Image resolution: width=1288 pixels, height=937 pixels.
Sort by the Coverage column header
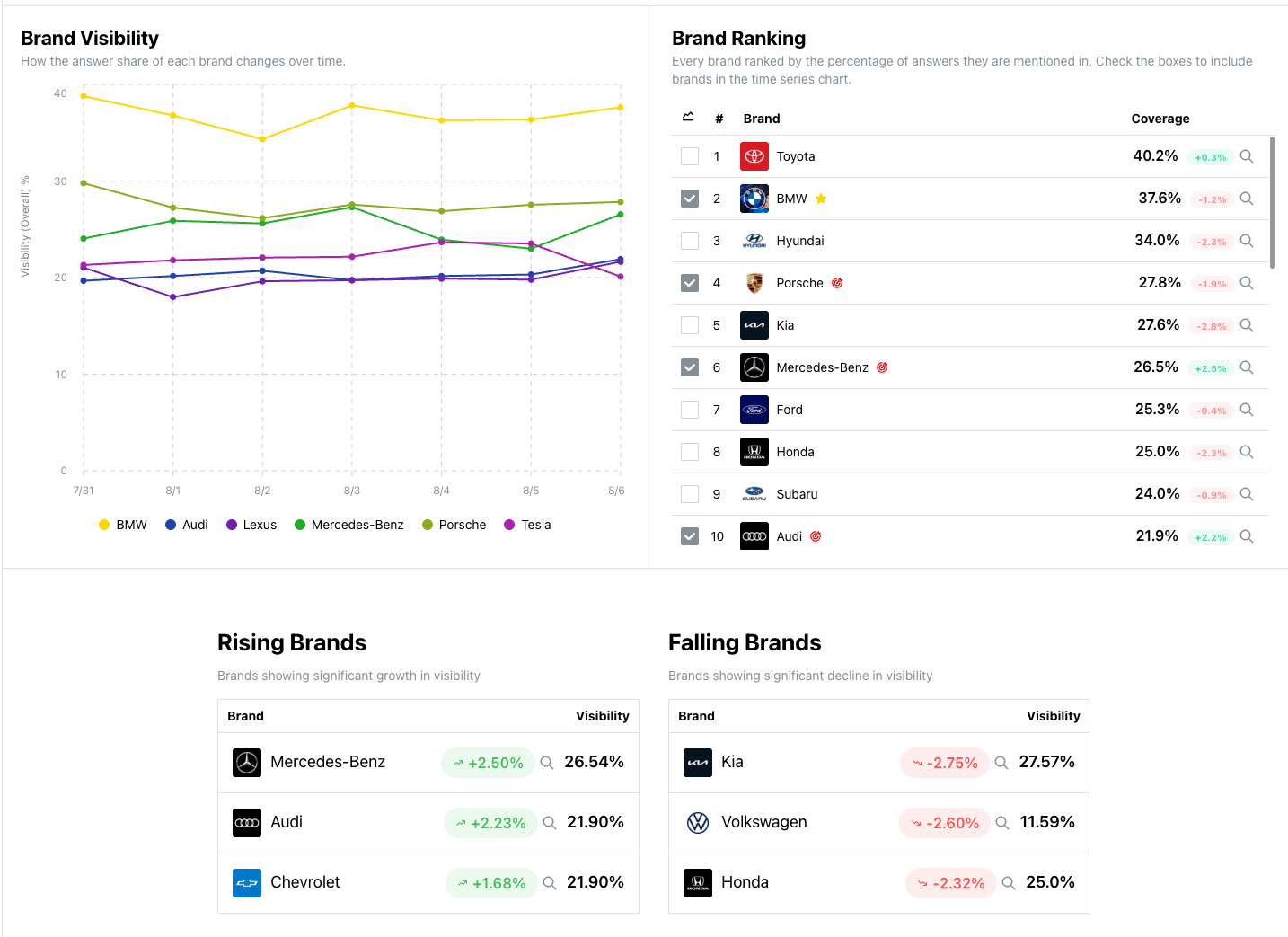(x=1160, y=119)
